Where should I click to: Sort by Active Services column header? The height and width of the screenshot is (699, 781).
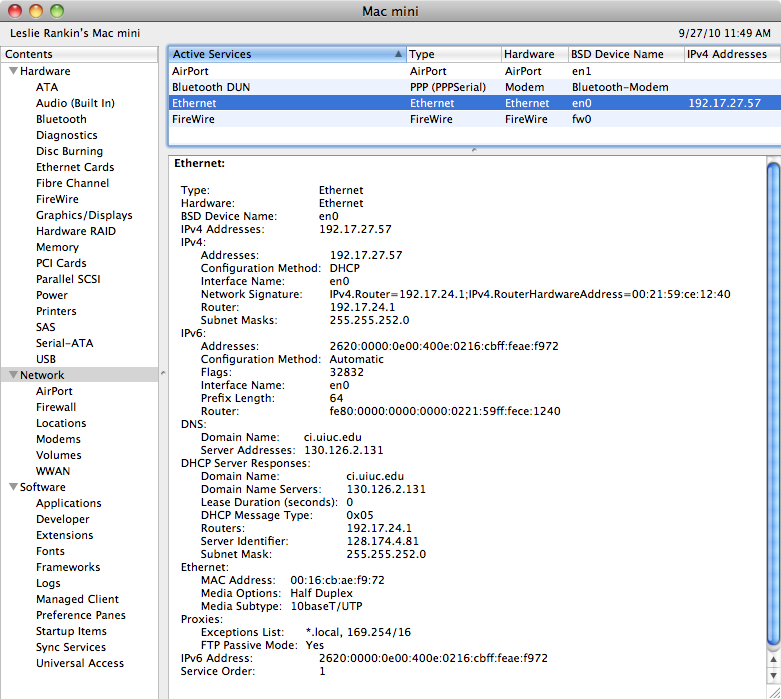tap(287, 54)
